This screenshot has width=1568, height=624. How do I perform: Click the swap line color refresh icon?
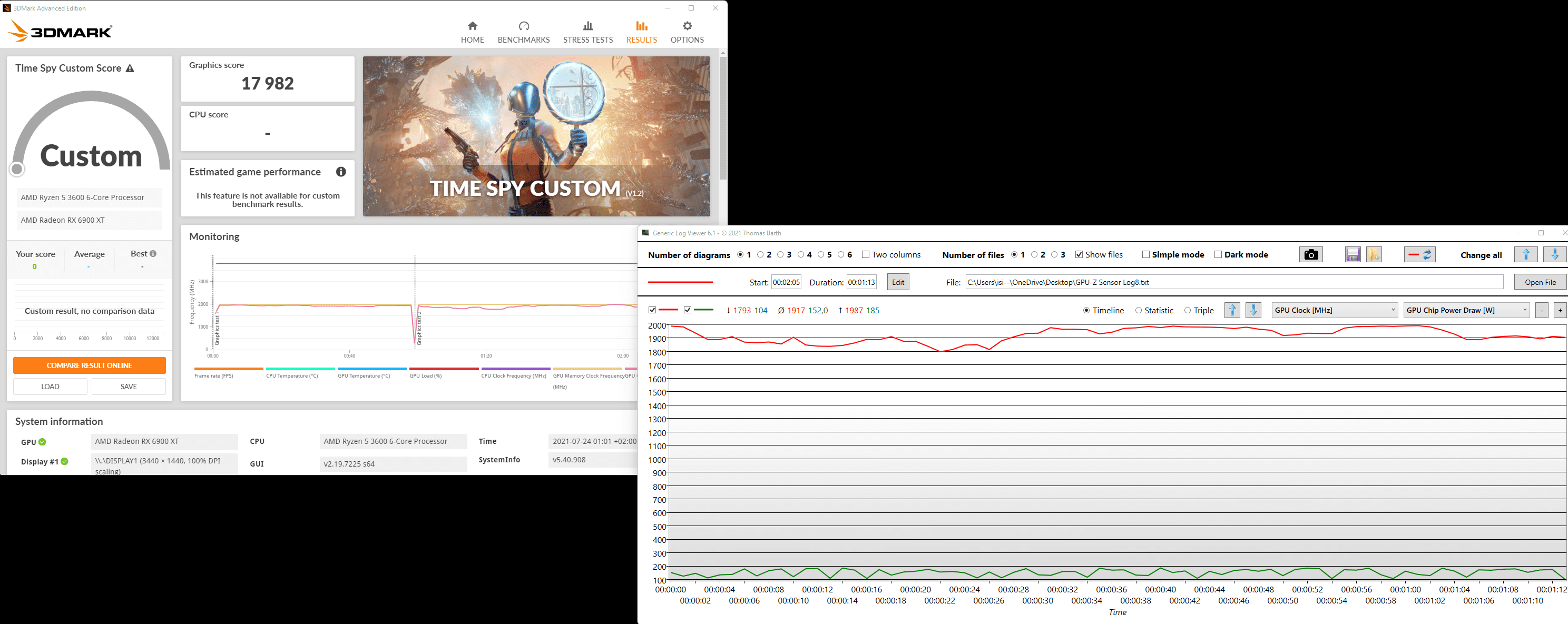(x=1419, y=254)
